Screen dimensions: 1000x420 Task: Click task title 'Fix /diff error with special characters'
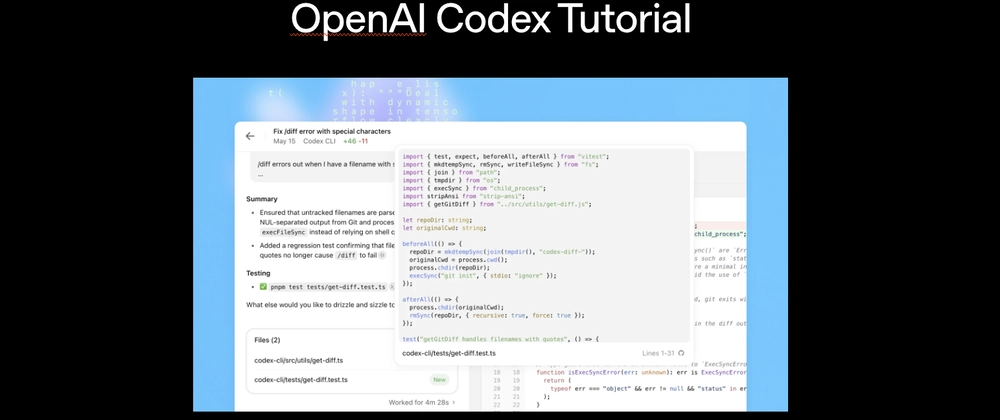point(332,131)
